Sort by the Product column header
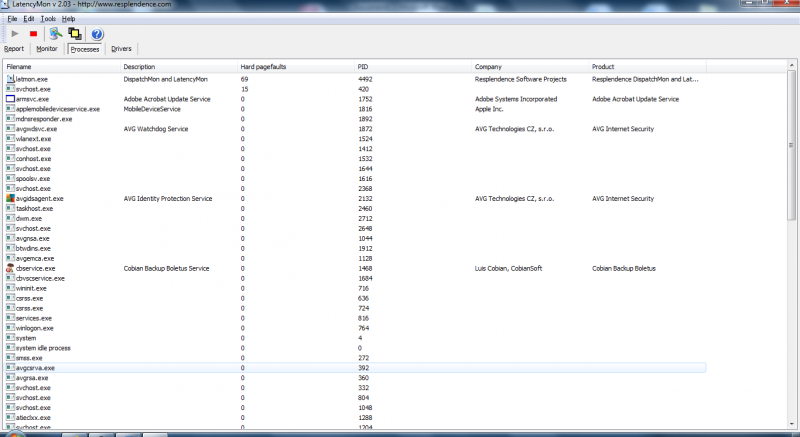Viewport: 800px width, 437px height. (x=648, y=67)
